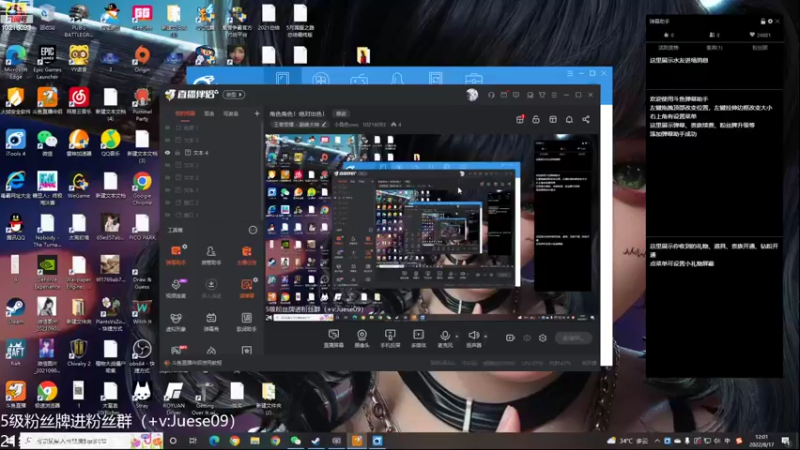Open the 视频连麦 video co-stream tool

click(x=176, y=288)
